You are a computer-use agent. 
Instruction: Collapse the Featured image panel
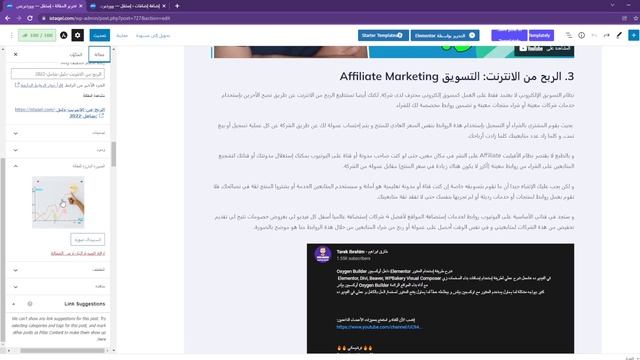point(16,166)
